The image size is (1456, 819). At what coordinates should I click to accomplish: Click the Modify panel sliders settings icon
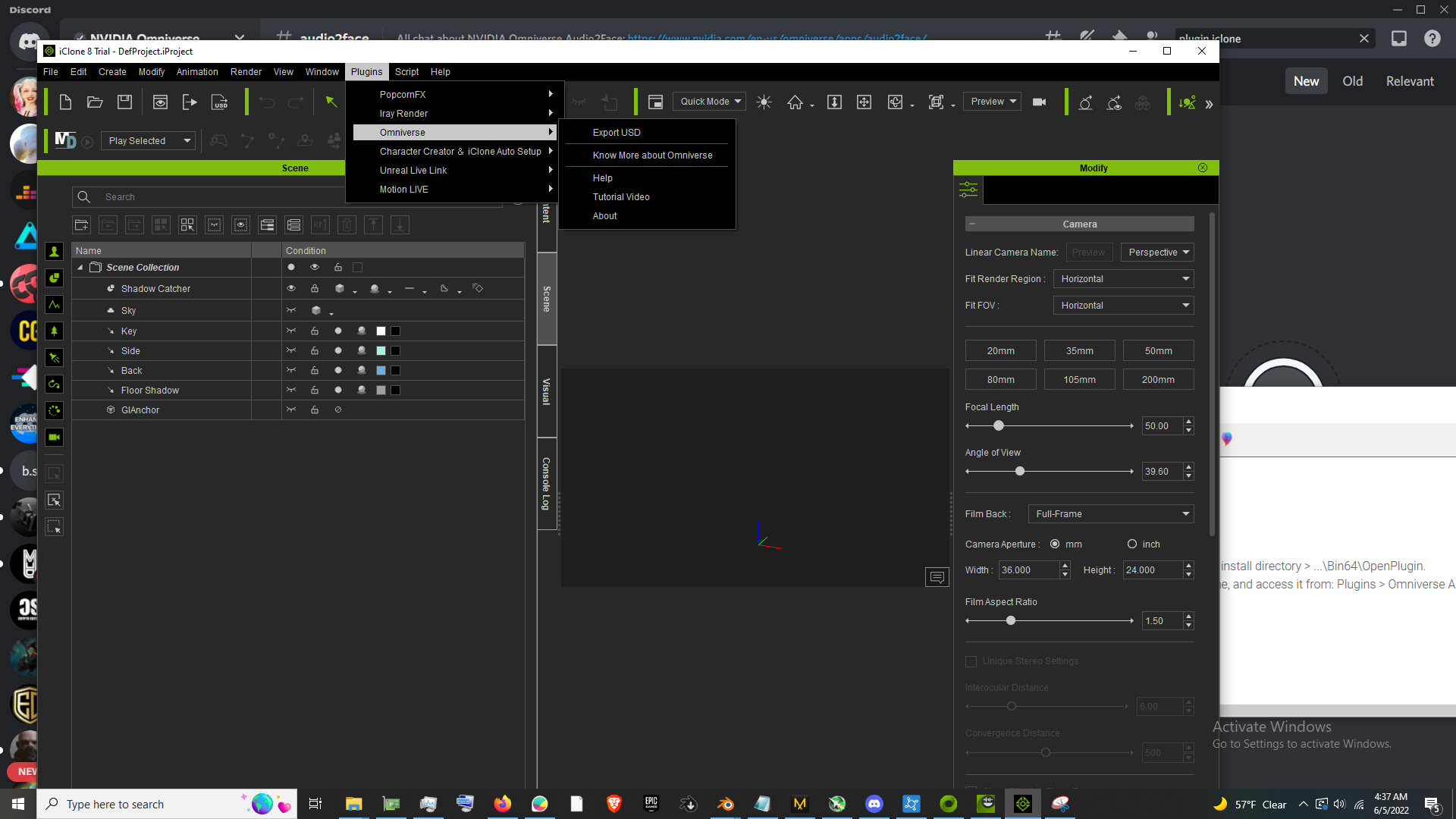[x=968, y=190]
